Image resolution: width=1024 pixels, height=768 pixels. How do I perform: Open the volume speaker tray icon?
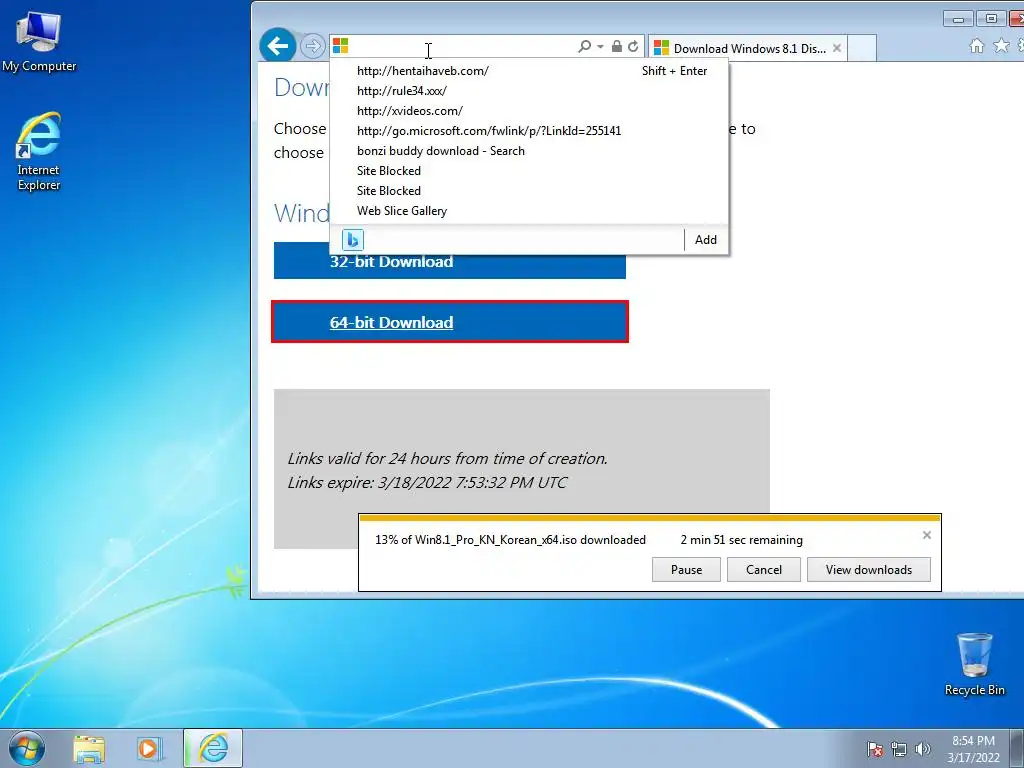pyautogui.click(x=922, y=749)
